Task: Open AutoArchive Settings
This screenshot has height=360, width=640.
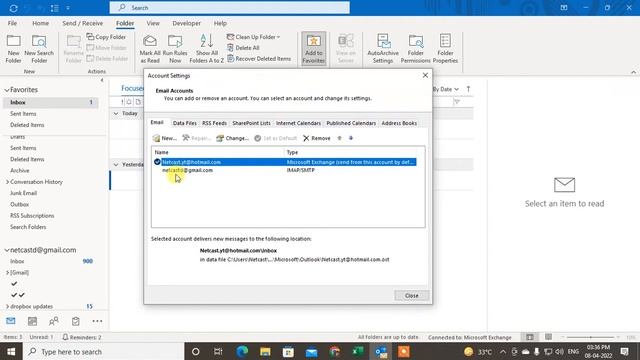Action: pyautogui.click(x=383, y=49)
